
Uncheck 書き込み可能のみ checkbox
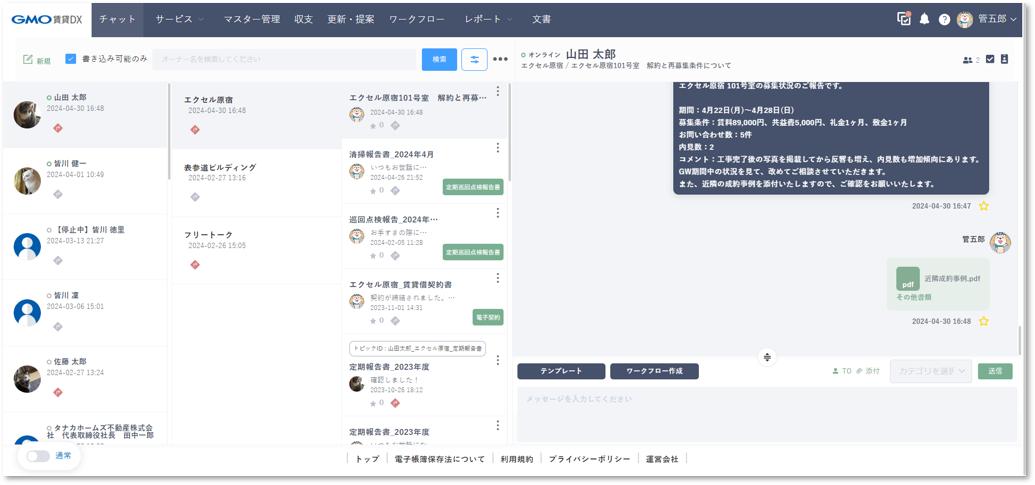pos(71,59)
